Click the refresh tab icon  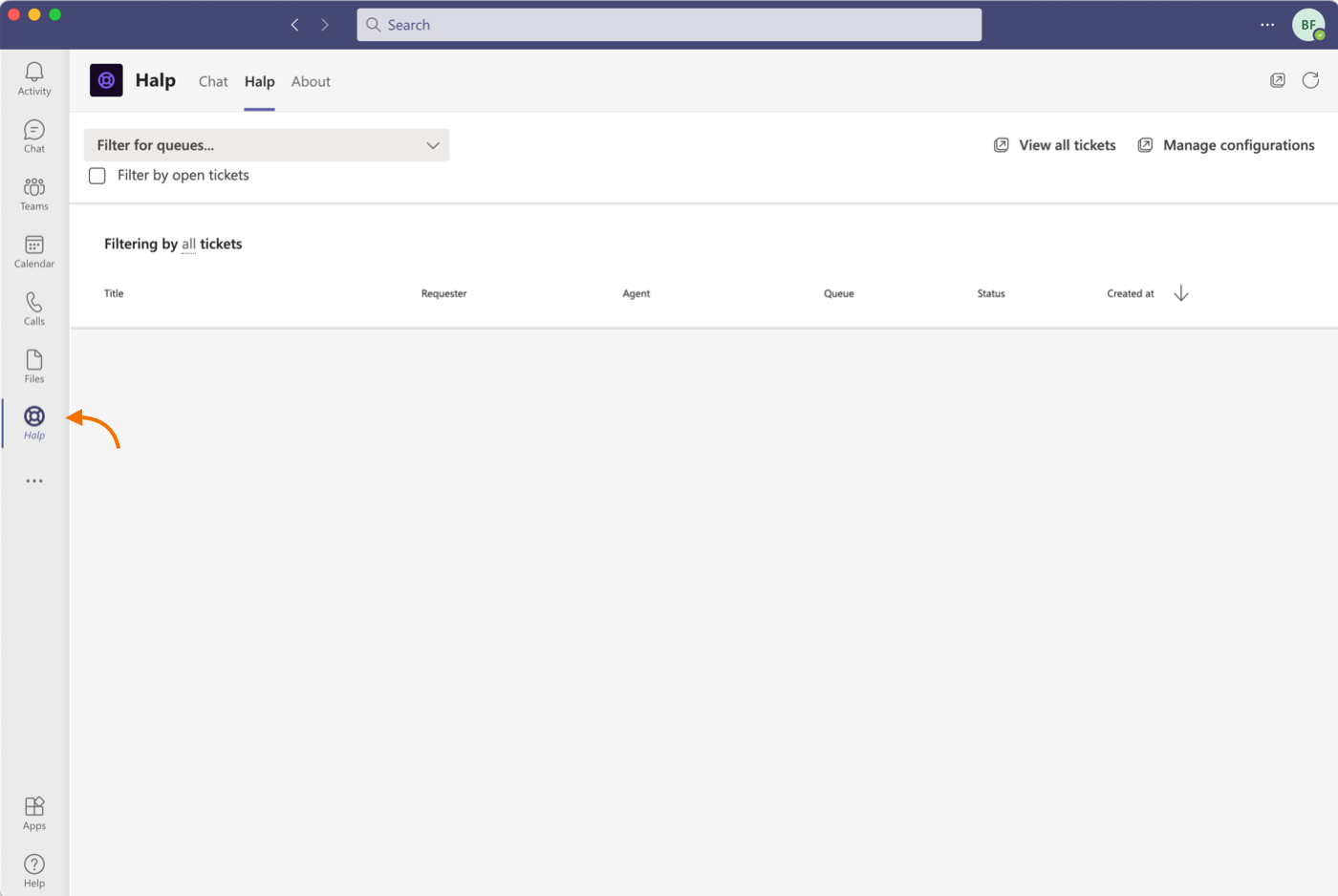pyautogui.click(x=1310, y=80)
